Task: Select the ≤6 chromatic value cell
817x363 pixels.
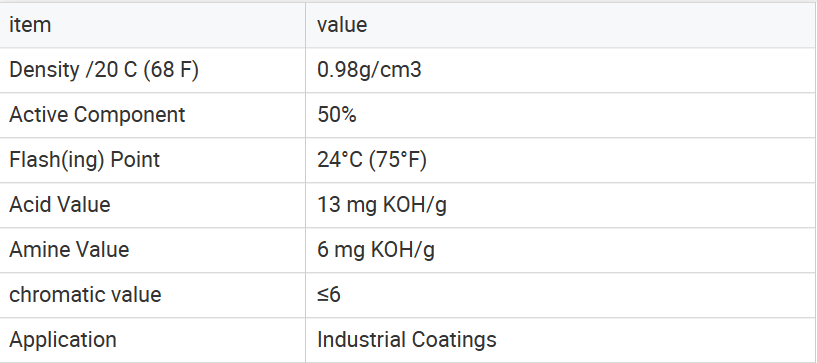Action: 328,295
